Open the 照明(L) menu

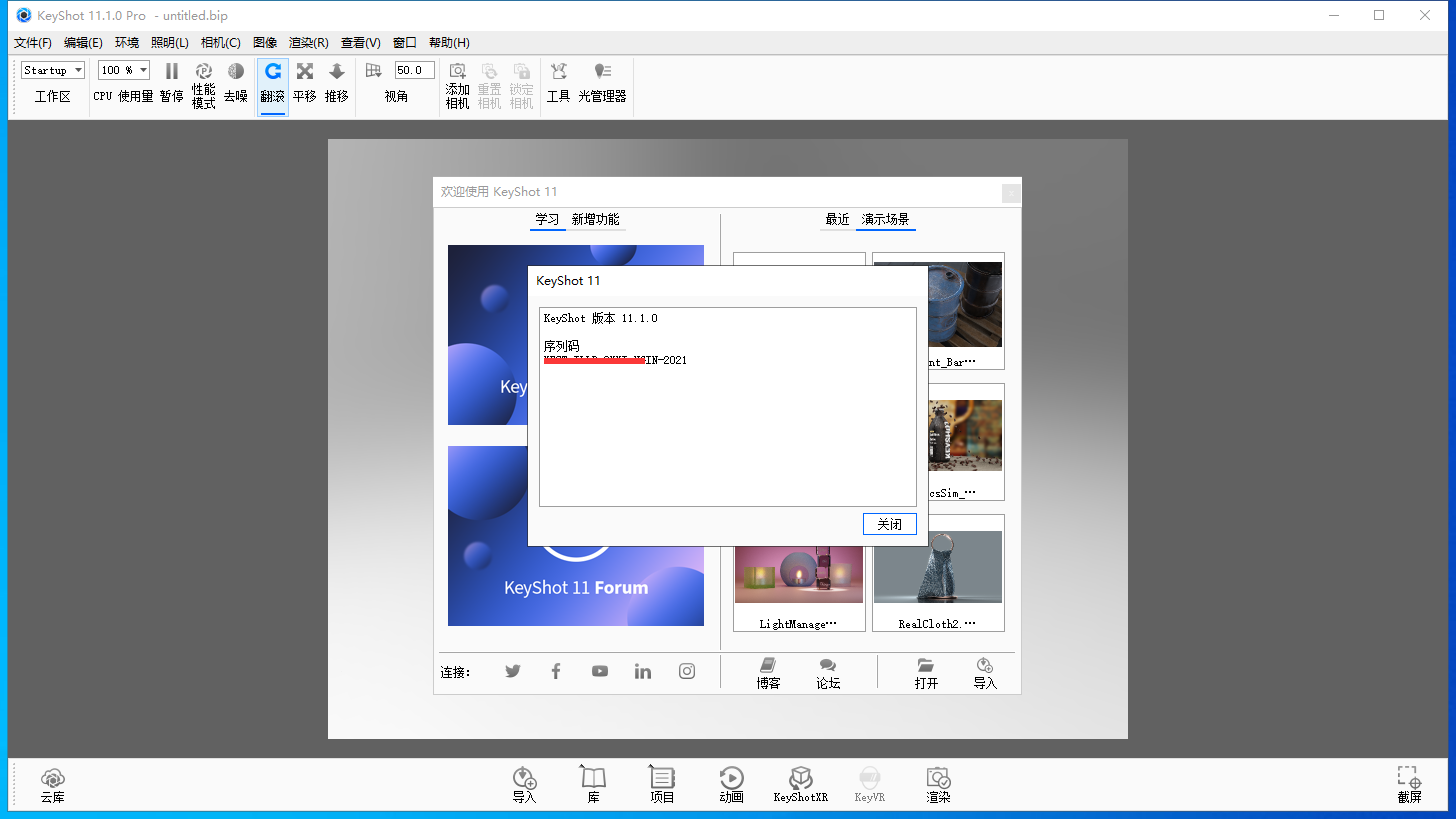click(170, 43)
